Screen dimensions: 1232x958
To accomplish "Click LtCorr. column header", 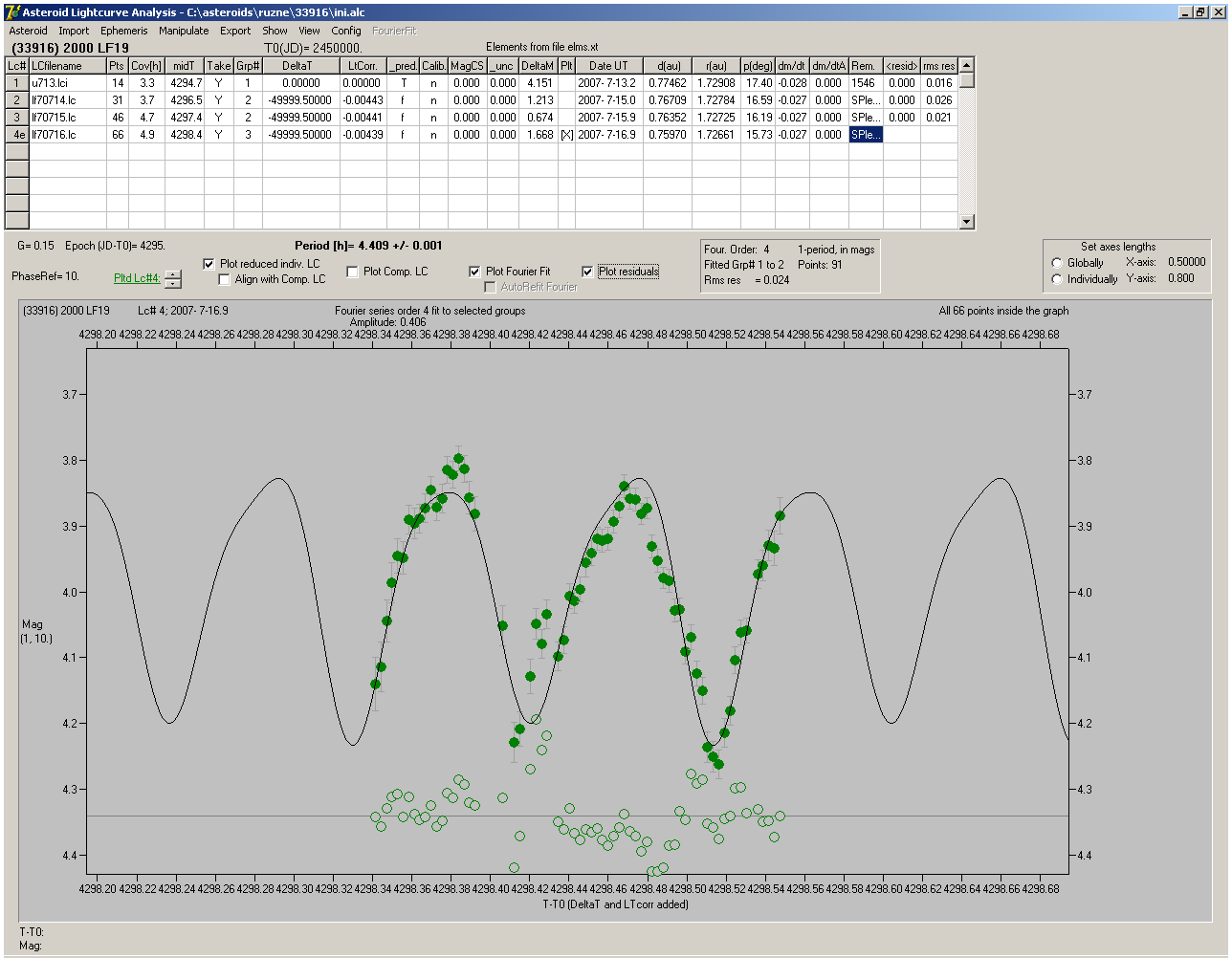I will pyautogui.click(x=363, y=66).
